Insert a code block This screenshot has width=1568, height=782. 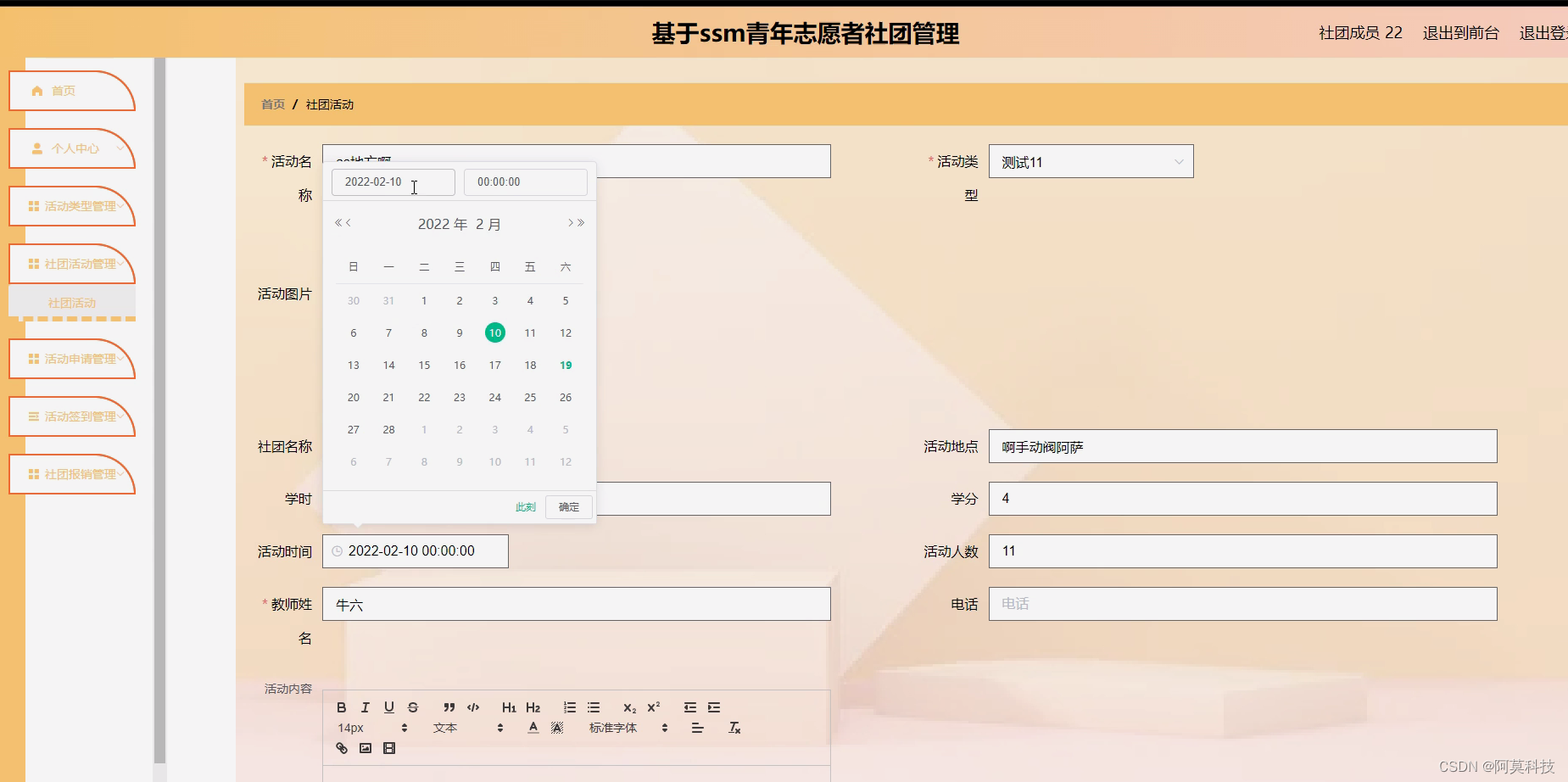[x=473, y=707]
